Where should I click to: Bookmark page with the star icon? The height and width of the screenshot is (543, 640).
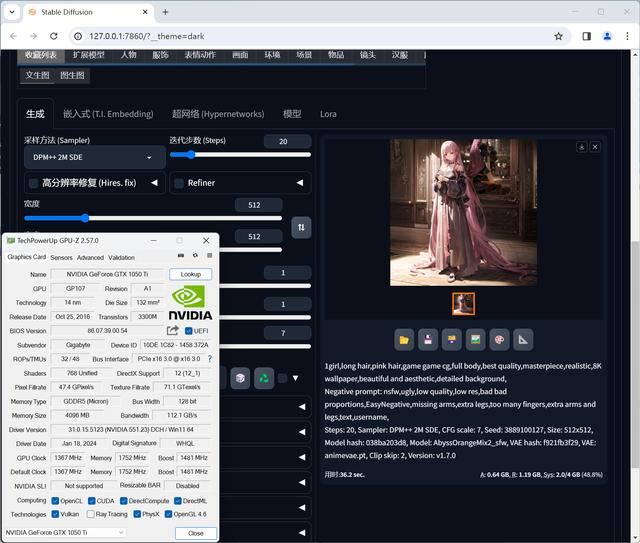tap(558, 36)
